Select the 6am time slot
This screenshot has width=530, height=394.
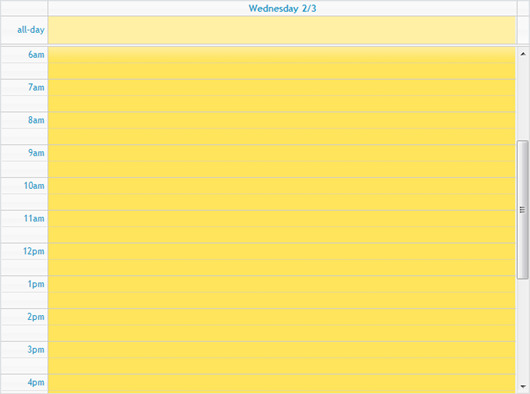click(282, 55)
